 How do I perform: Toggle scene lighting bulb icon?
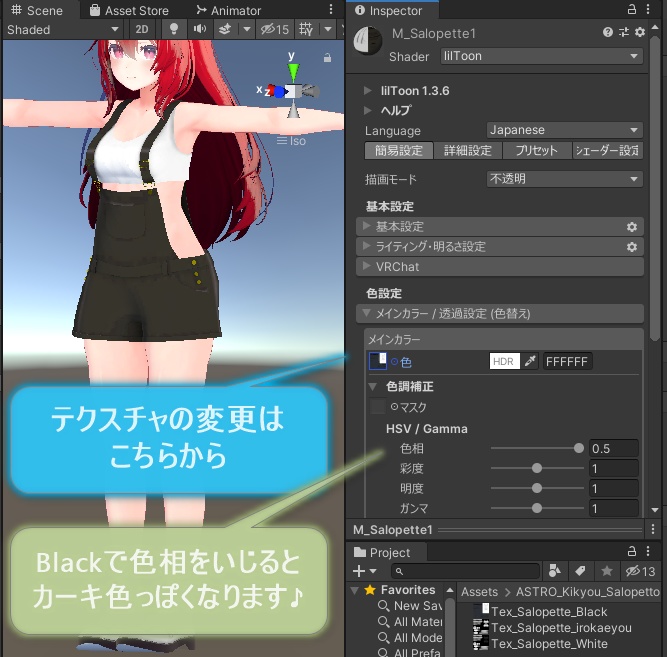(174, 29)
